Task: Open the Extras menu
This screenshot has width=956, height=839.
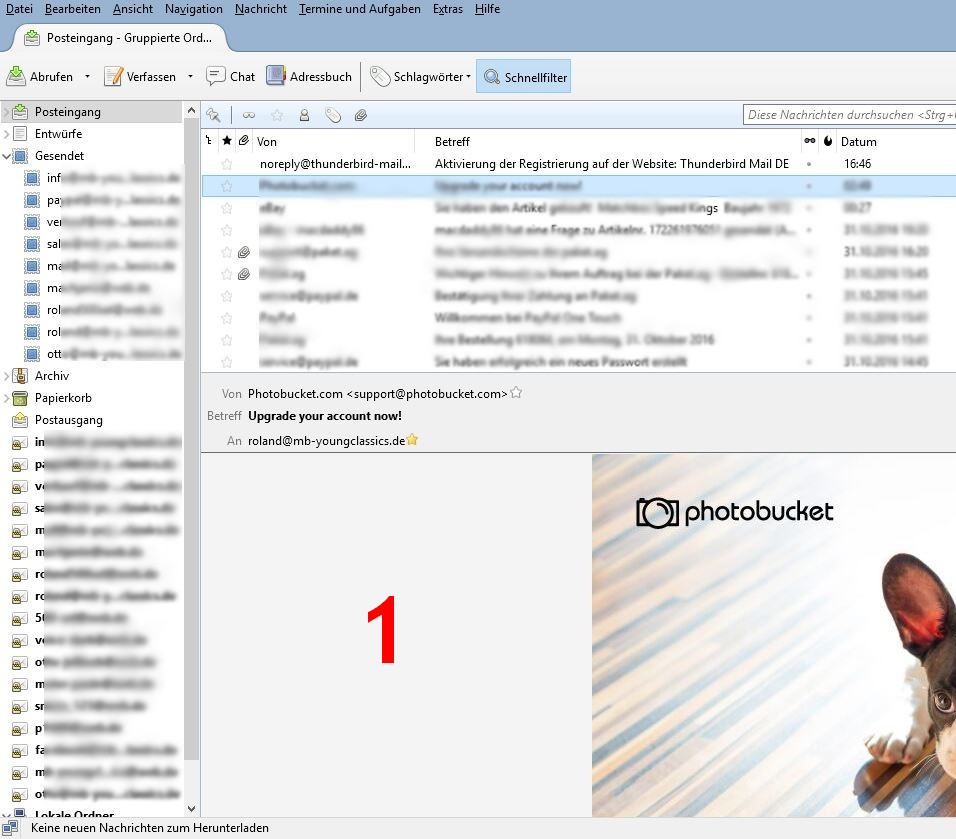Action: pyautogui.click(x=448, y=9)
